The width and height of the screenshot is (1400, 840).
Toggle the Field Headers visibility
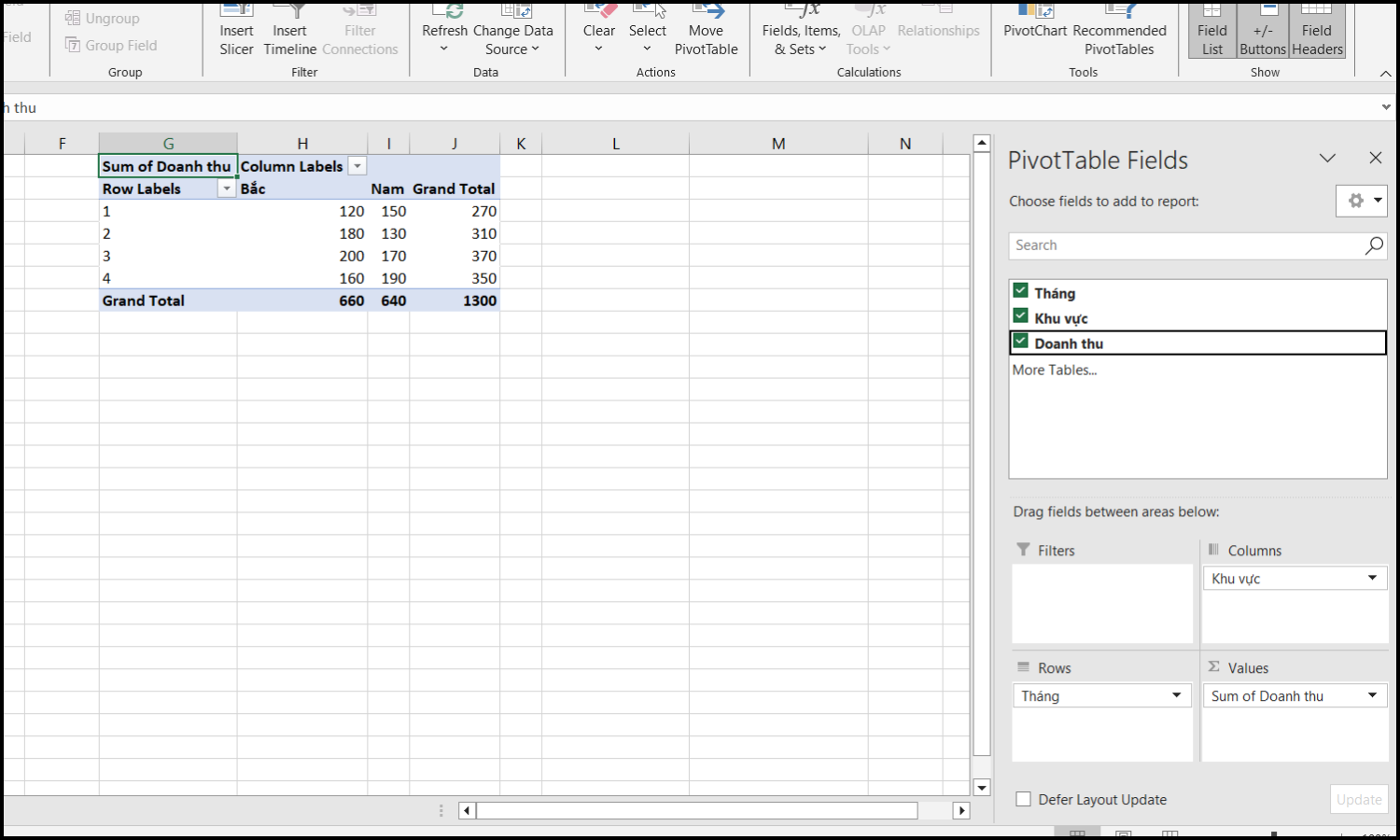click(x=1316, y=30)
